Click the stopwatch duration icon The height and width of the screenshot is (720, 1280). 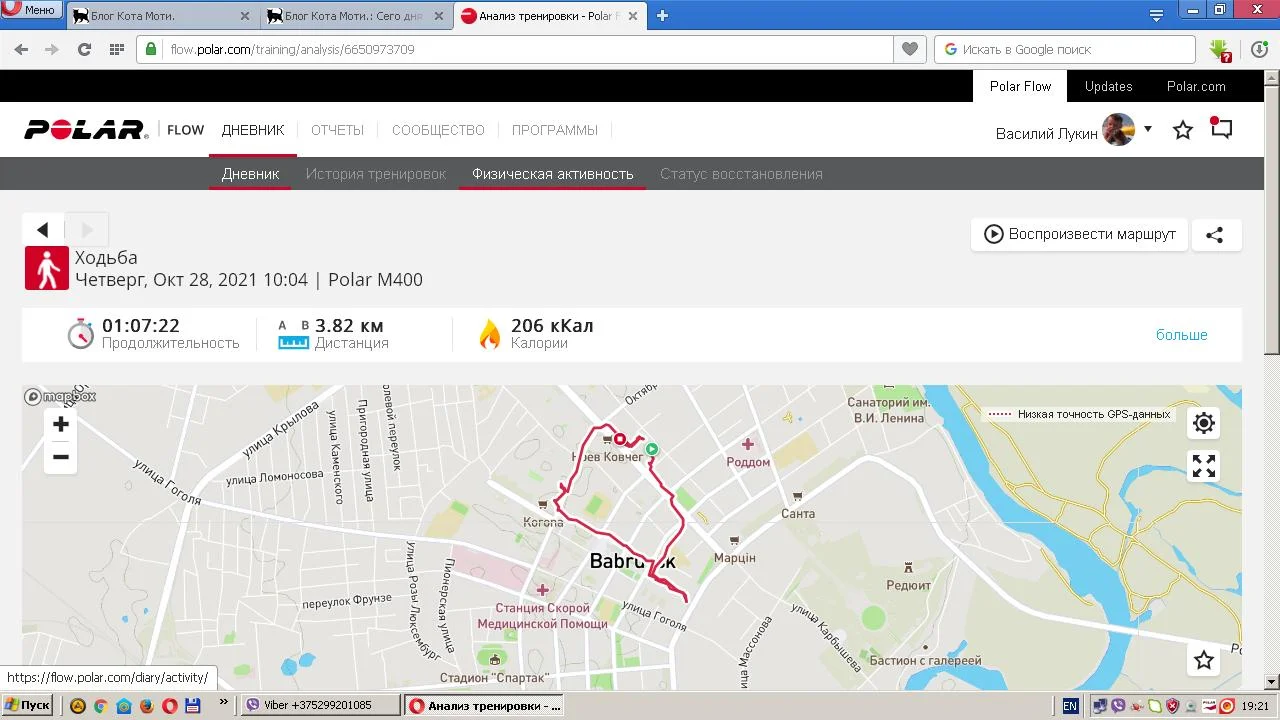(x=80, y=334)
